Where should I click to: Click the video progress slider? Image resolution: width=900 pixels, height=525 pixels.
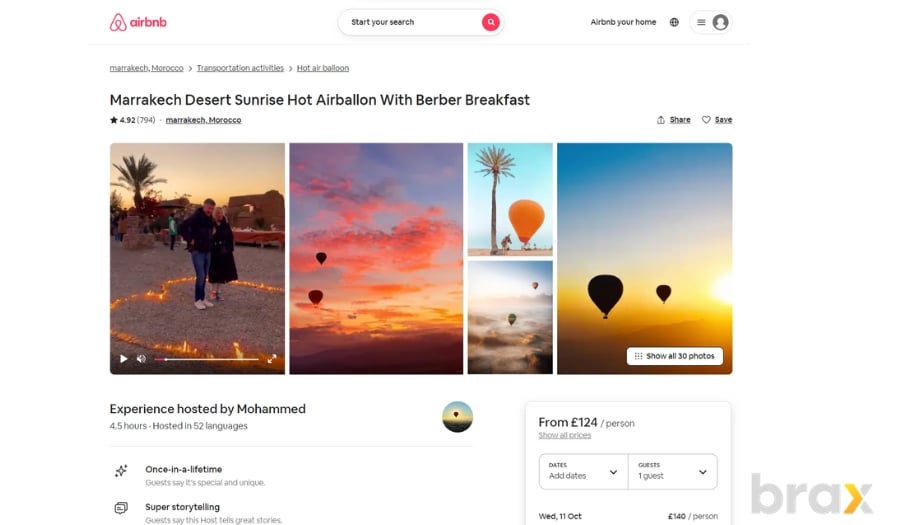pos(207,359)
